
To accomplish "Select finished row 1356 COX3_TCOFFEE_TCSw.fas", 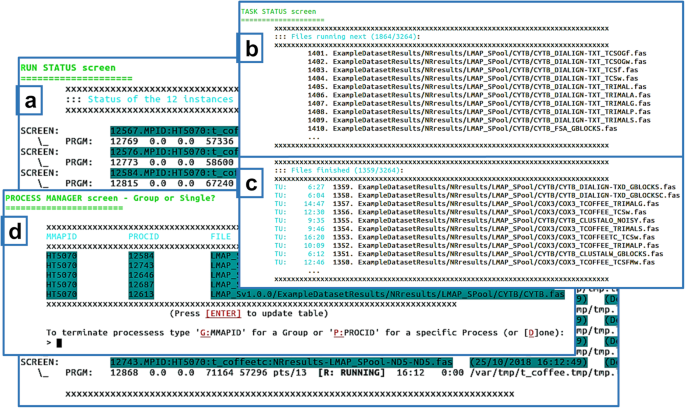I will coord(460,212).
